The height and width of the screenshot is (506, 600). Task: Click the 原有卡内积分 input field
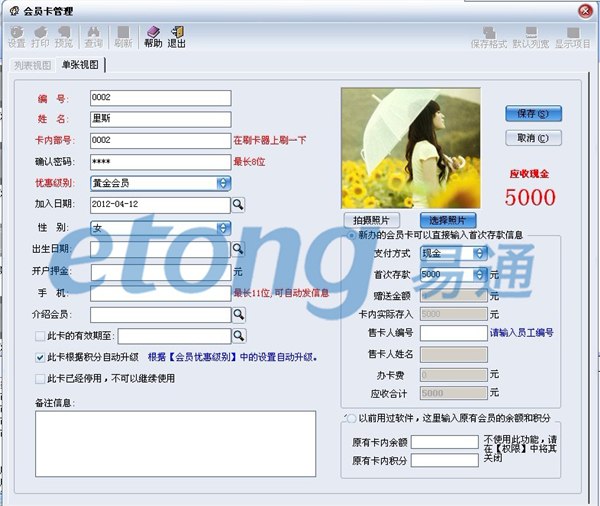point(445,460)
